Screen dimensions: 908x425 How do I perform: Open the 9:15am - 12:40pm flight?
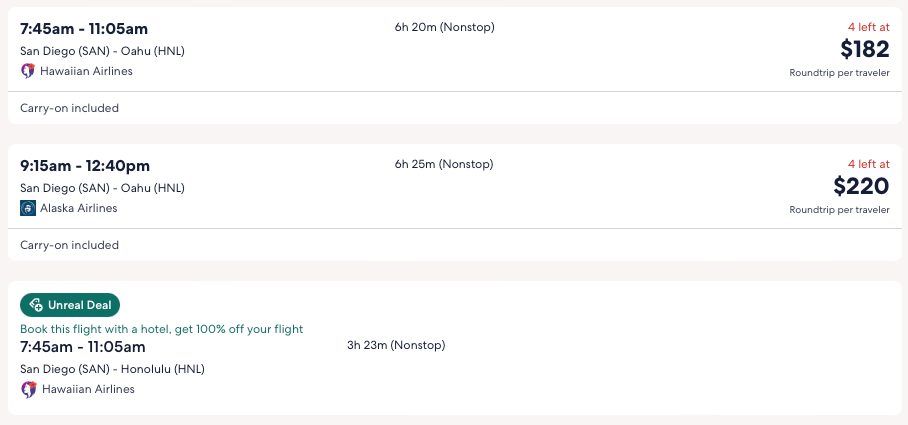click(85, 165)
